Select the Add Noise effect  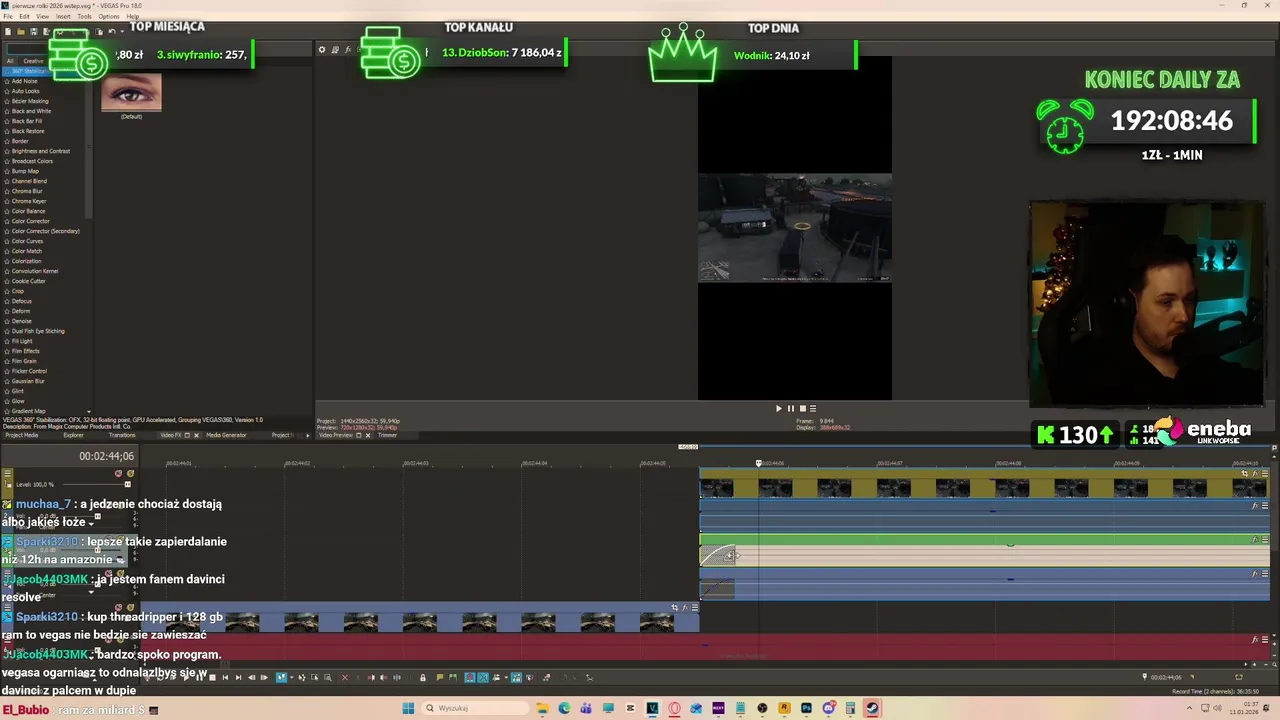[x=24, y=81]
